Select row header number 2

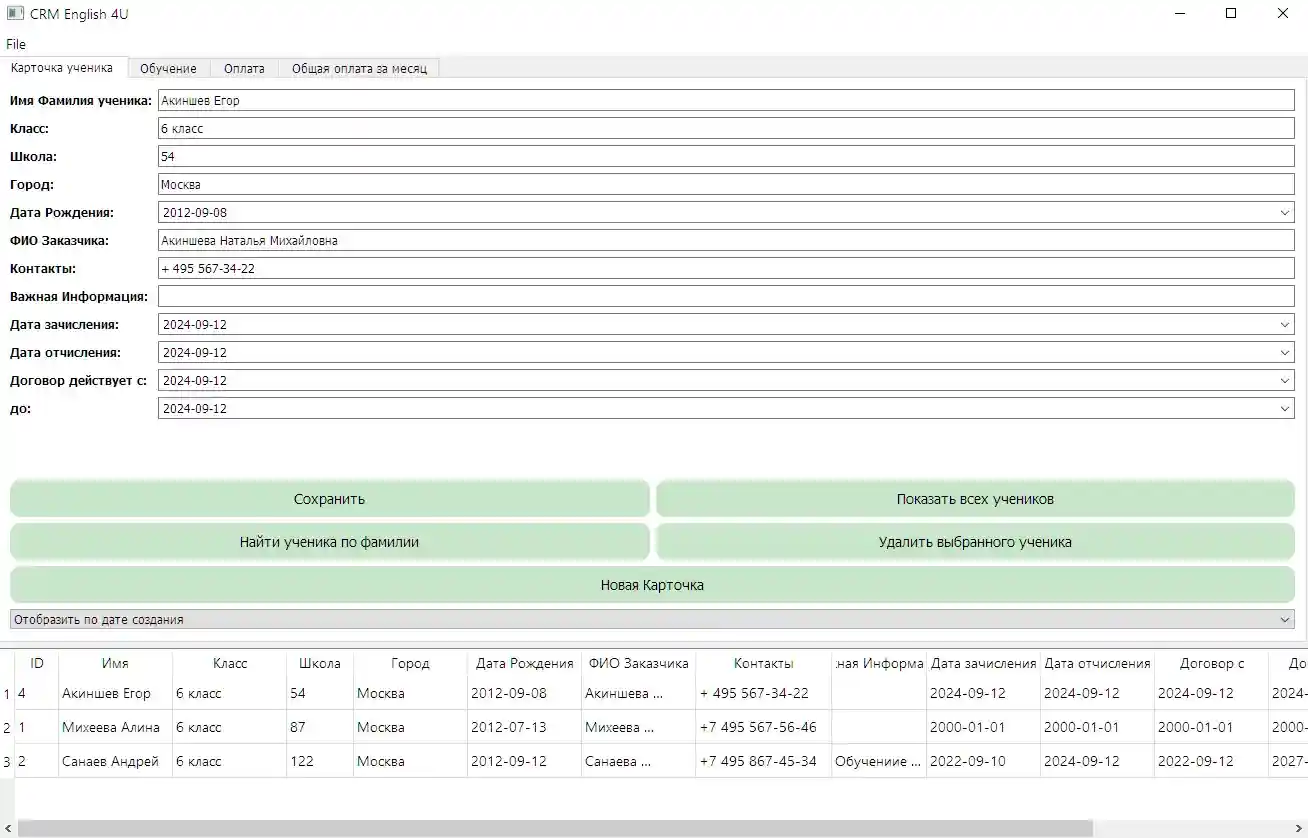tap(7, 727)
